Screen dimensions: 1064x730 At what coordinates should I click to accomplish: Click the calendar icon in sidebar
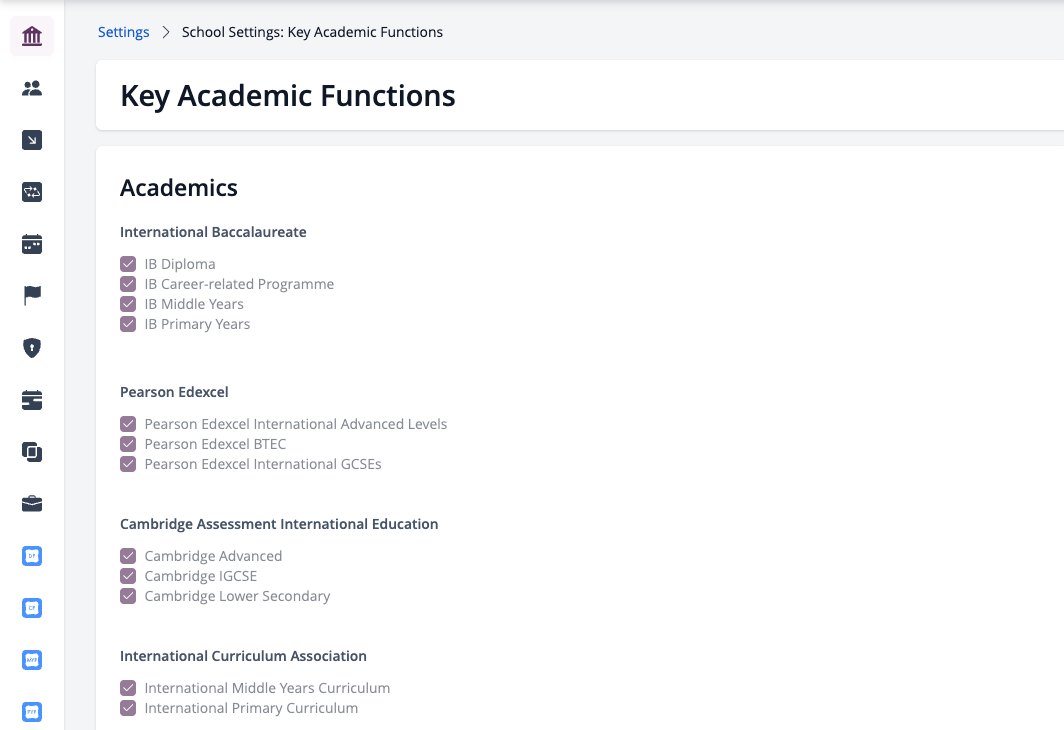(32, 244)
